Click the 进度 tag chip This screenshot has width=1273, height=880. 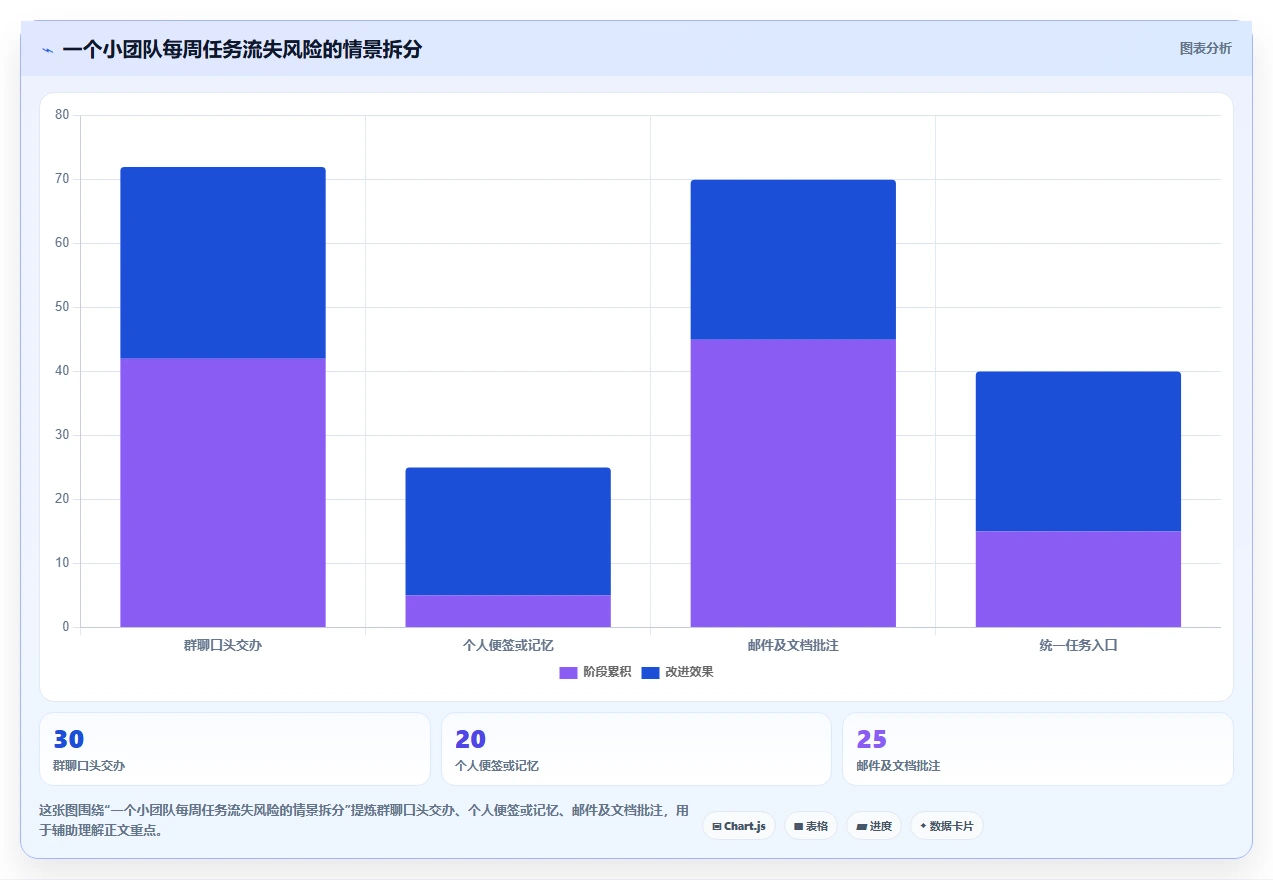(x=874, y=826)
